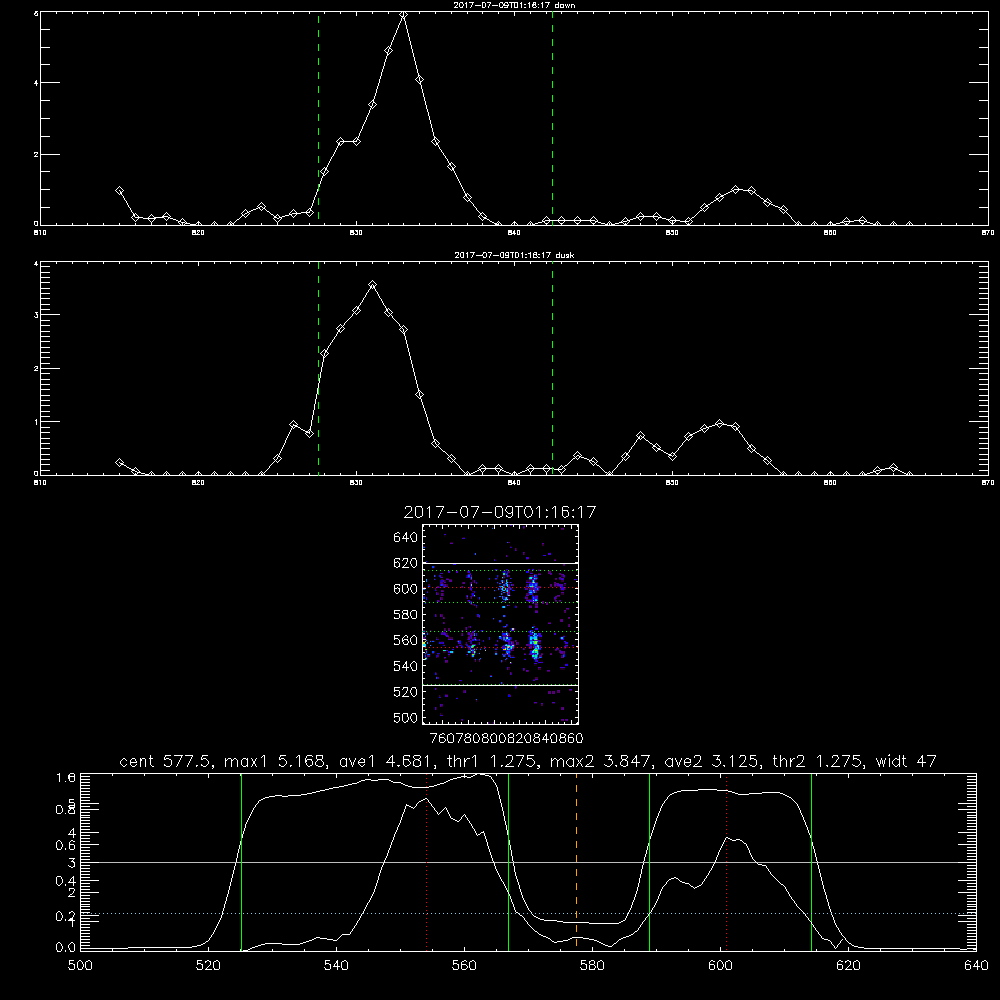Select the 'ave2 3.125' value in the profile title
Screen dimensions: 1000x1000
[x=712, y=761]
